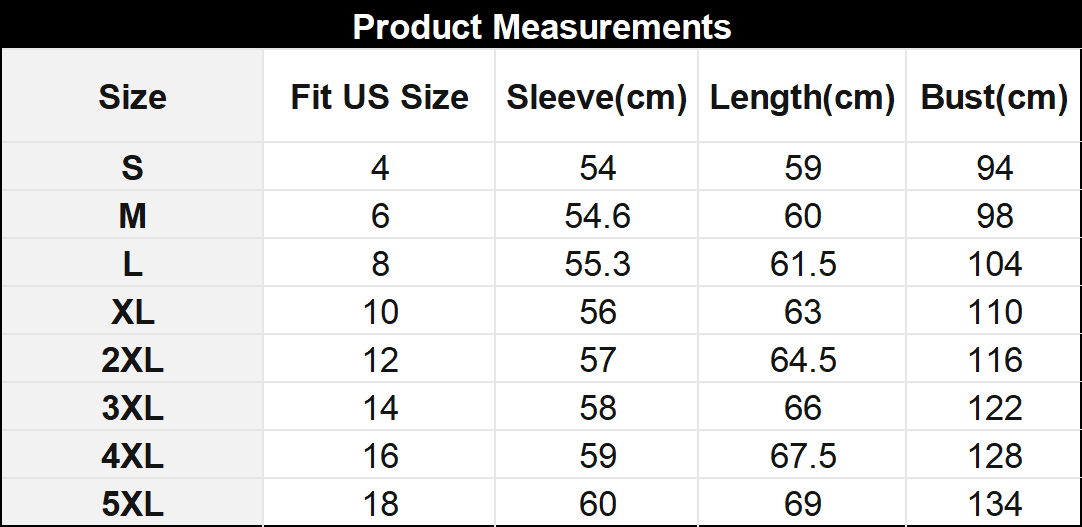Click the bust value 134 cell

[x=994, y=504]
